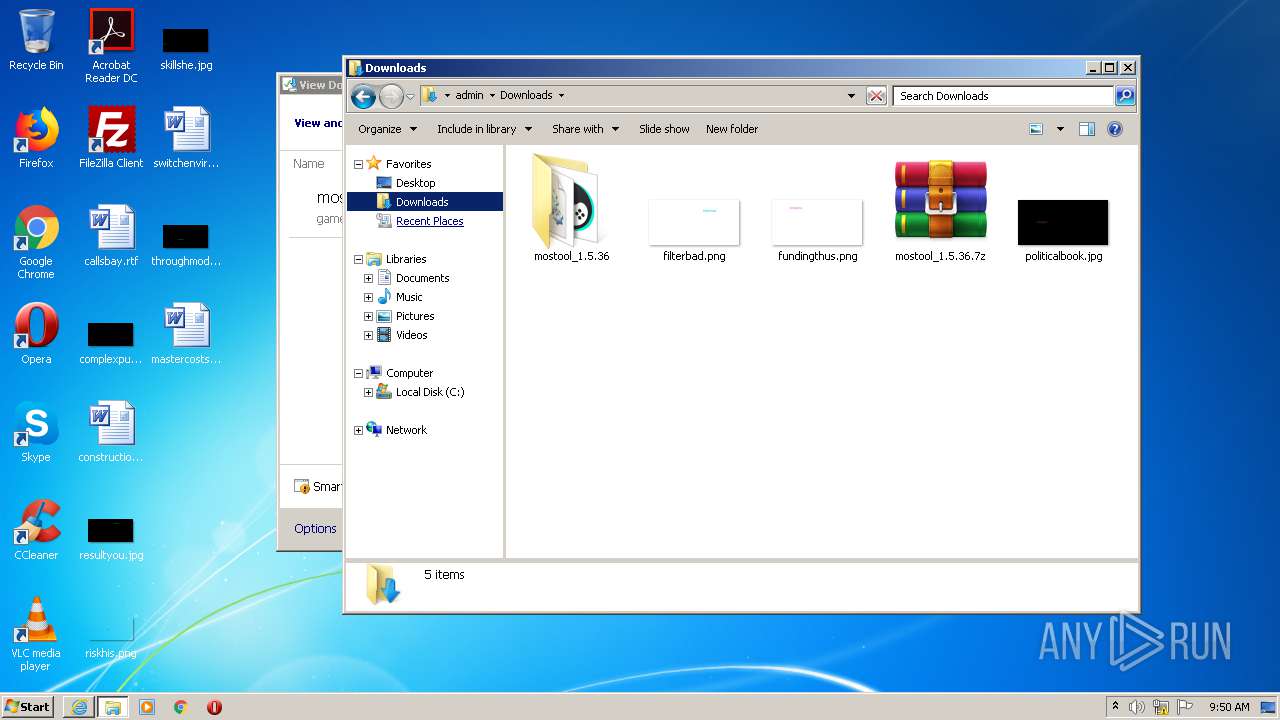Image resolution: width=1280 pixels, height=720 pixels.
Task: Click admin in the address breadcrumb
Action: coord(469,96)
